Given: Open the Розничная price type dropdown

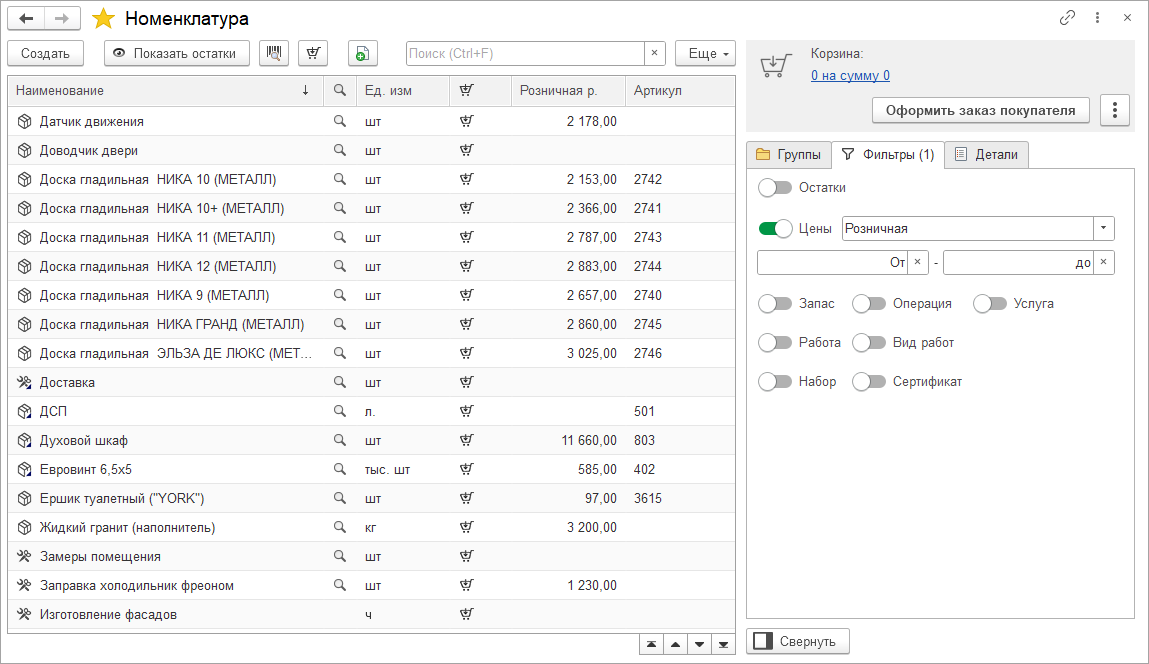Looking at the screenshot, I should (x=1104, y=229).
